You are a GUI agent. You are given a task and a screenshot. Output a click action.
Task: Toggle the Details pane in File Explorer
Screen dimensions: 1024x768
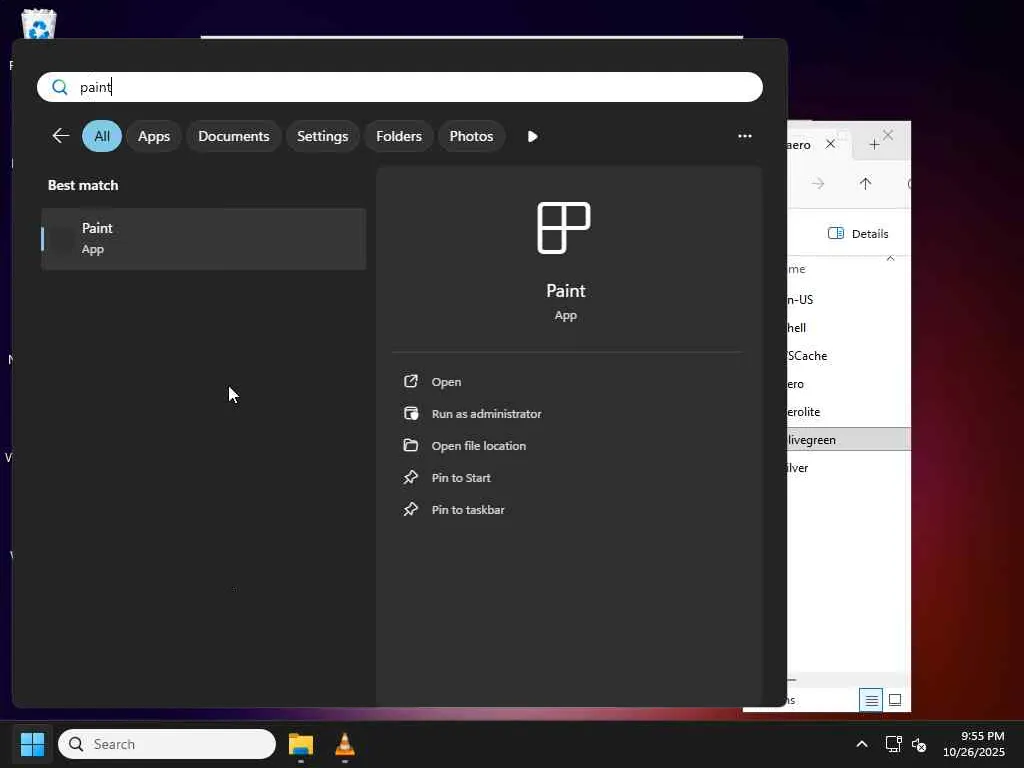click(x=858, y=234)
